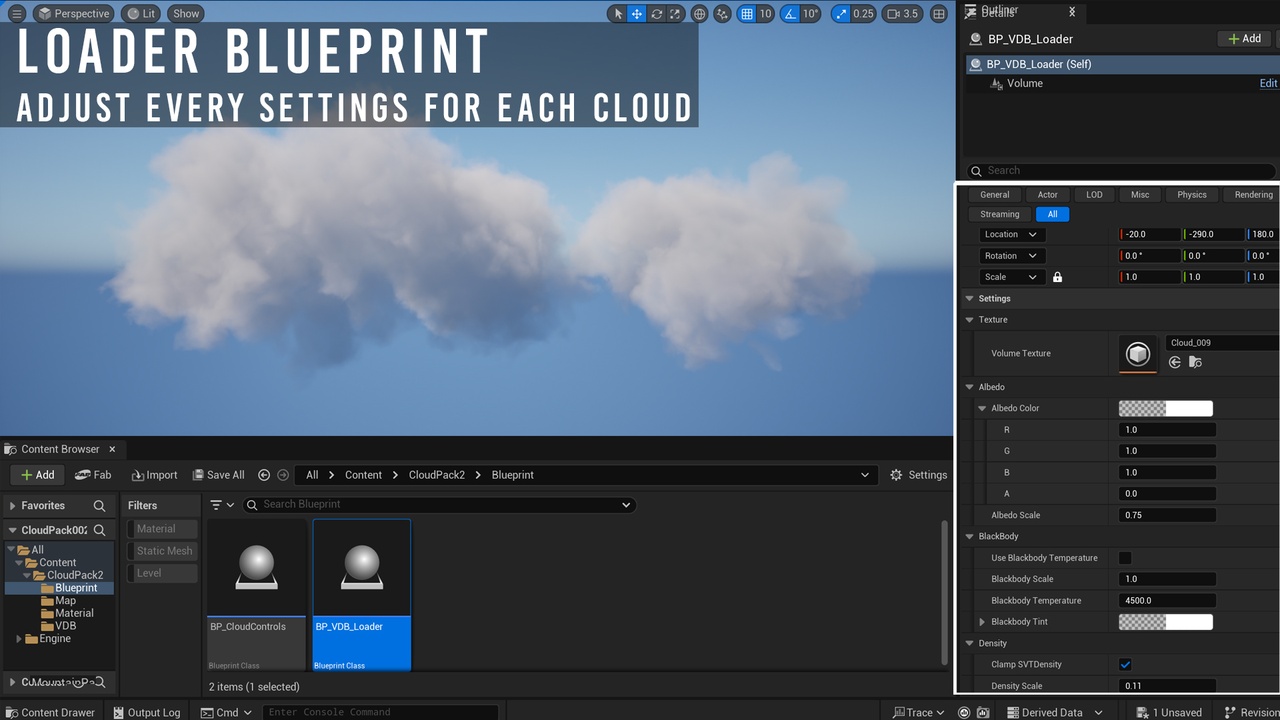The width and height of the screenshot is (1280, 720).
Task: Open the Blackbody Tint color swatch
Action: [x=1165, y=622]
